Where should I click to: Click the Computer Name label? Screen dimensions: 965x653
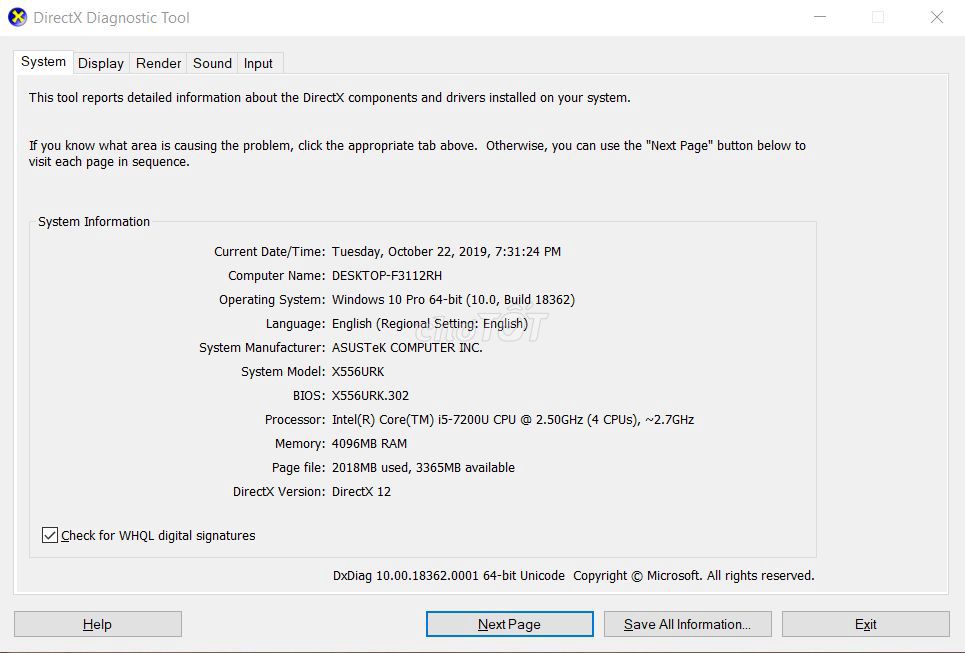click(277, 276)
